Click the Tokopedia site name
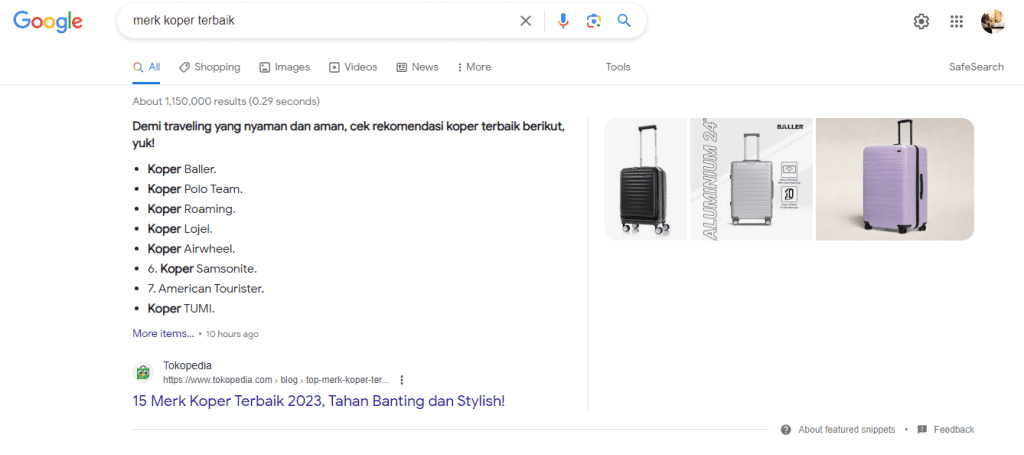 click(187, 366)
